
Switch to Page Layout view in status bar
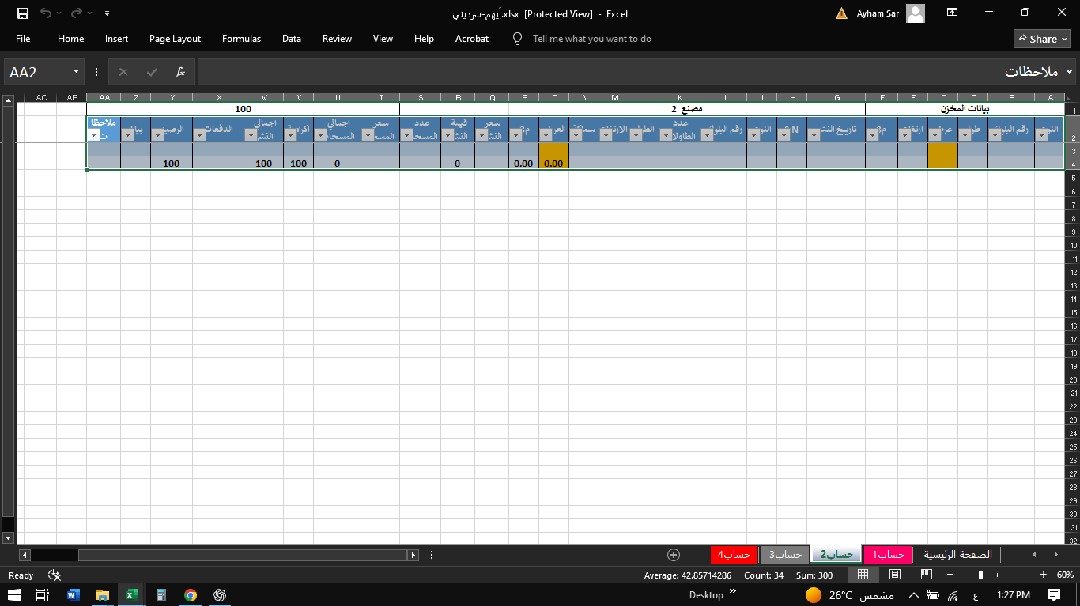(895, 575)
